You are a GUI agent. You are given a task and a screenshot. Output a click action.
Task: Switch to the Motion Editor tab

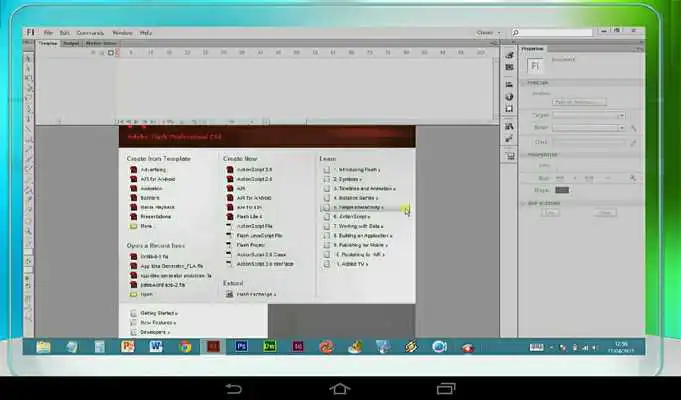tap(100, 43)
